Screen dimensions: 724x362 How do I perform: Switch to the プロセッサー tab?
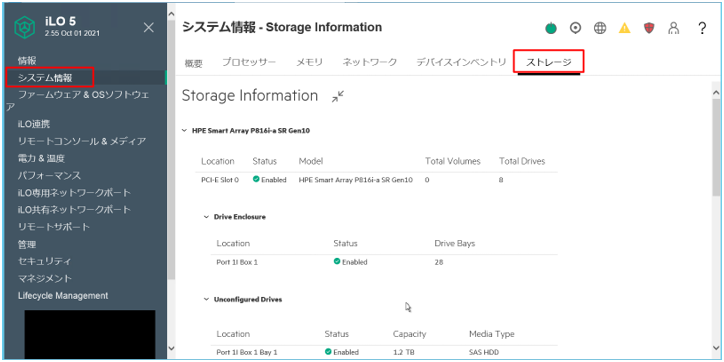pyautogui.click(x=249, y=62)
